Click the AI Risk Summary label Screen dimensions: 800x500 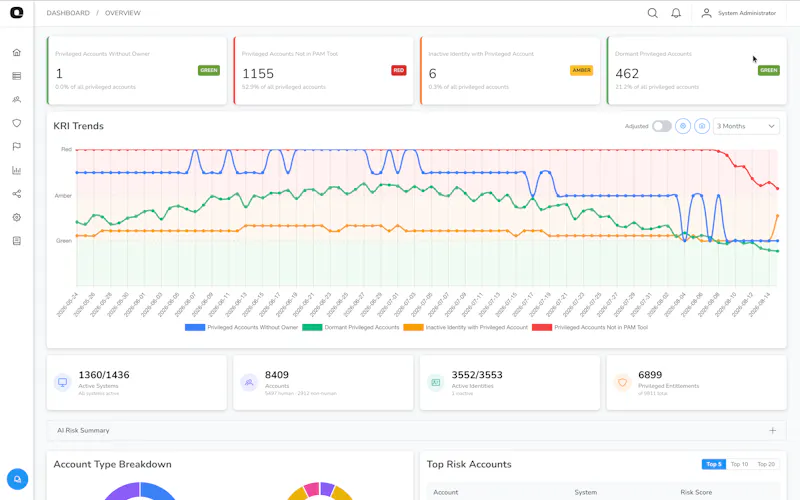coord(83,431)
